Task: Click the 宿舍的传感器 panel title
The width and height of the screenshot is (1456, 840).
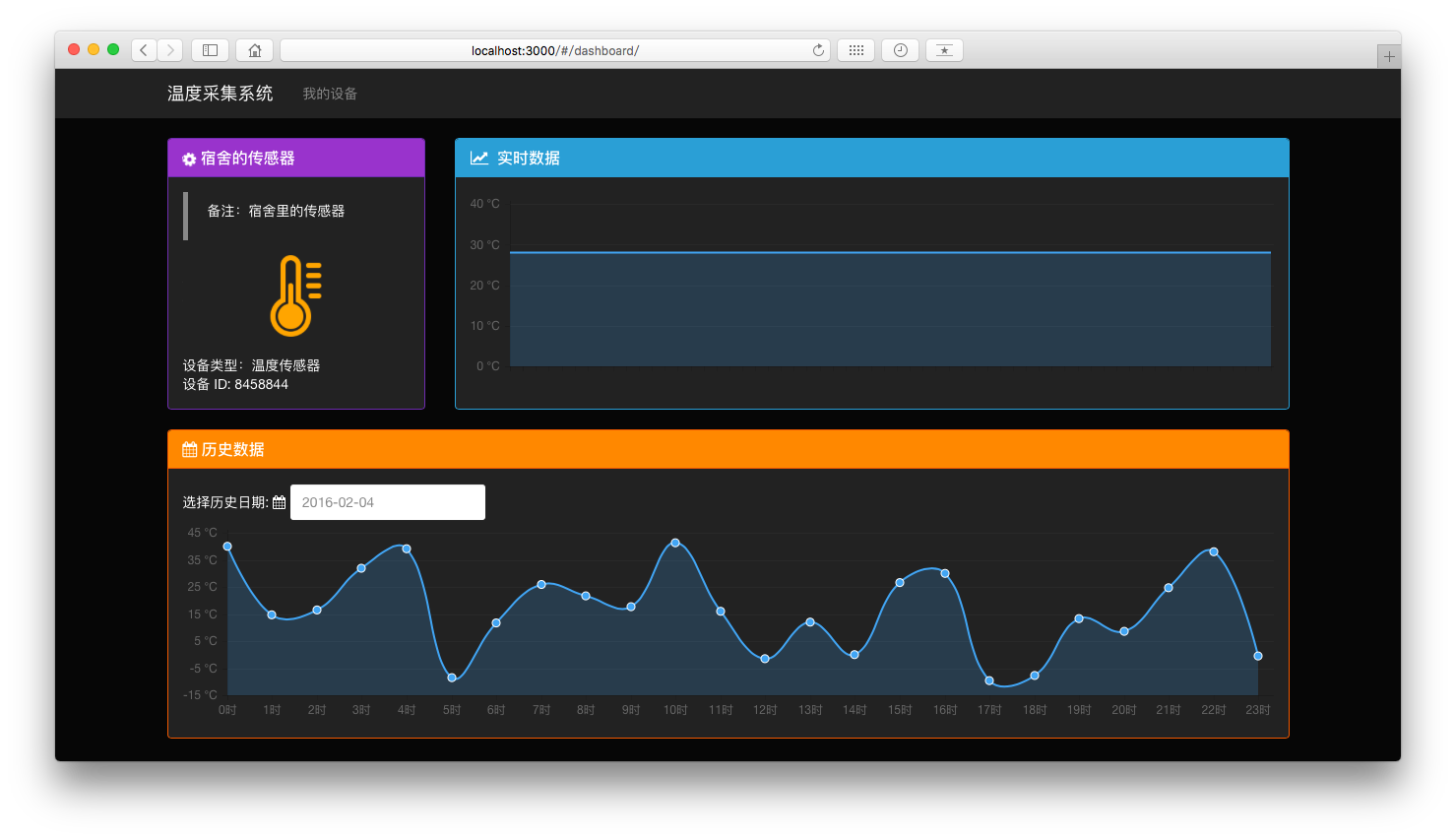Action: pyautogui.click(x=248, y=158)
